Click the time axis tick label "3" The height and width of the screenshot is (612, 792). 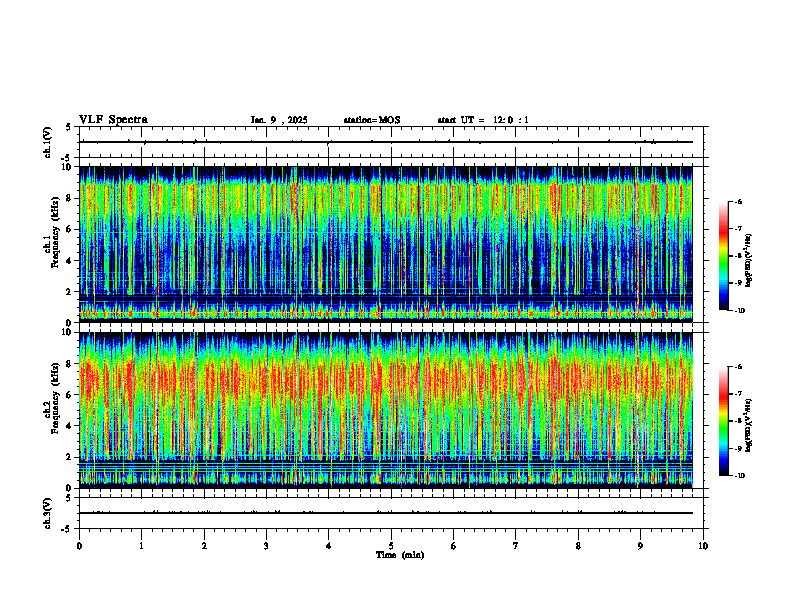pyautogui.click(x=266, y=546)
